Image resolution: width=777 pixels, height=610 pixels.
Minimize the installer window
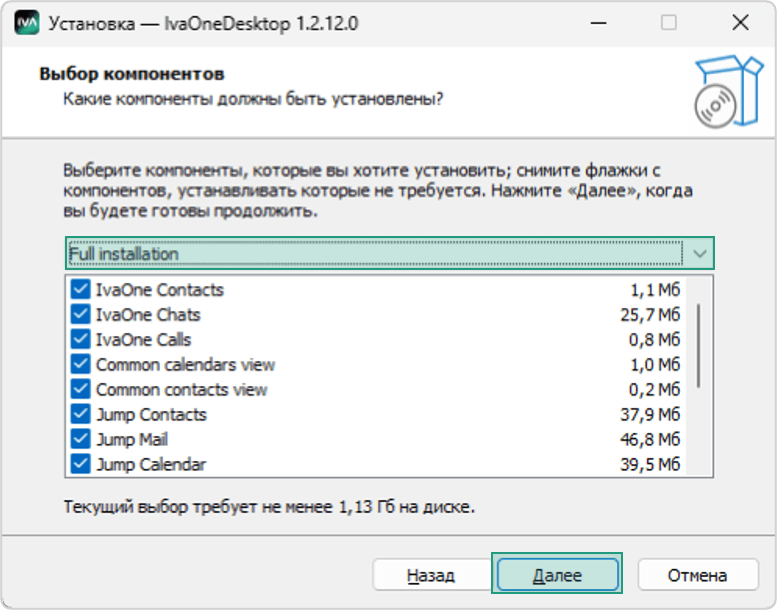point(599,23)
